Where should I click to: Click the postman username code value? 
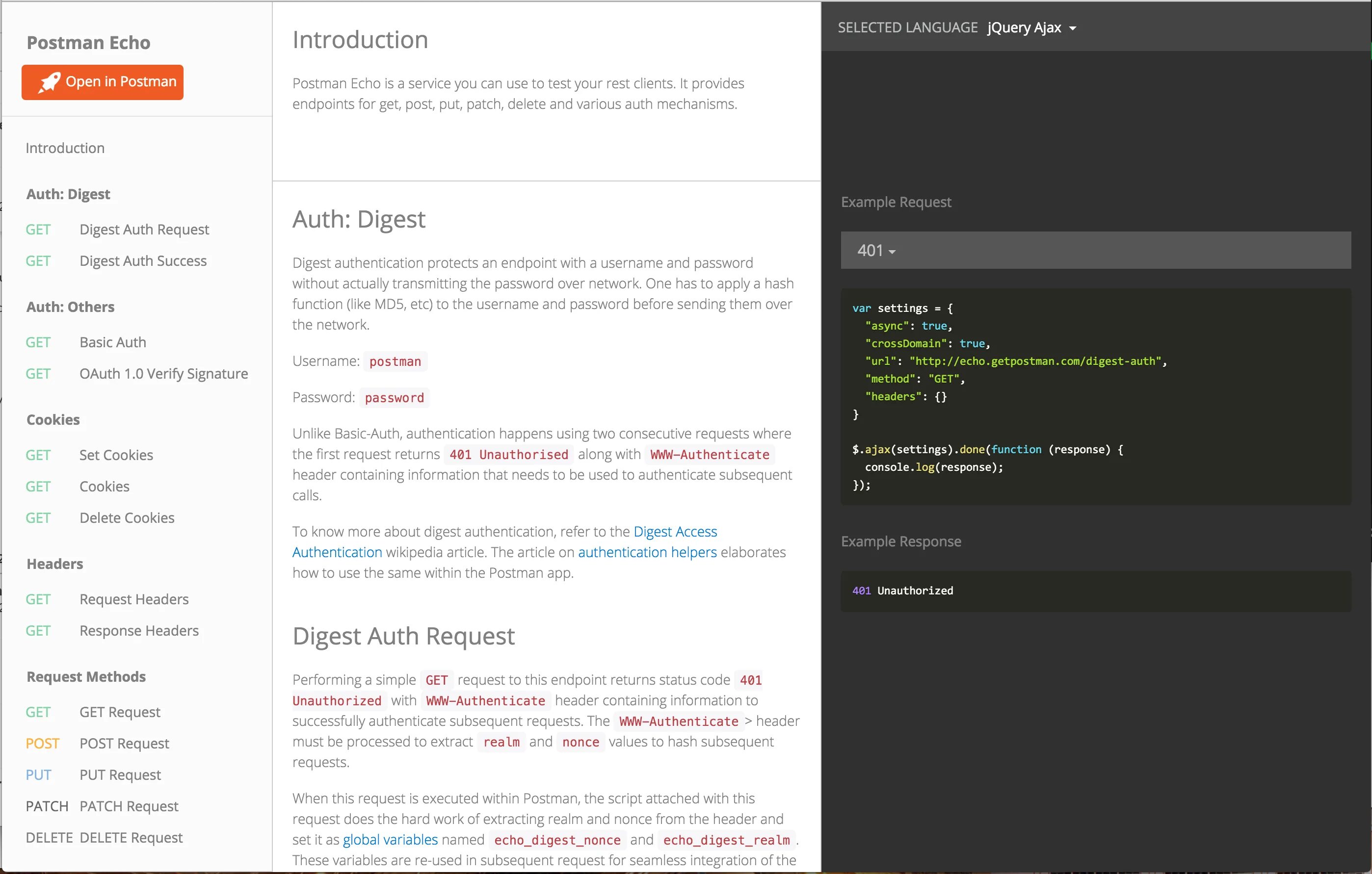click(x=395, y=361)
